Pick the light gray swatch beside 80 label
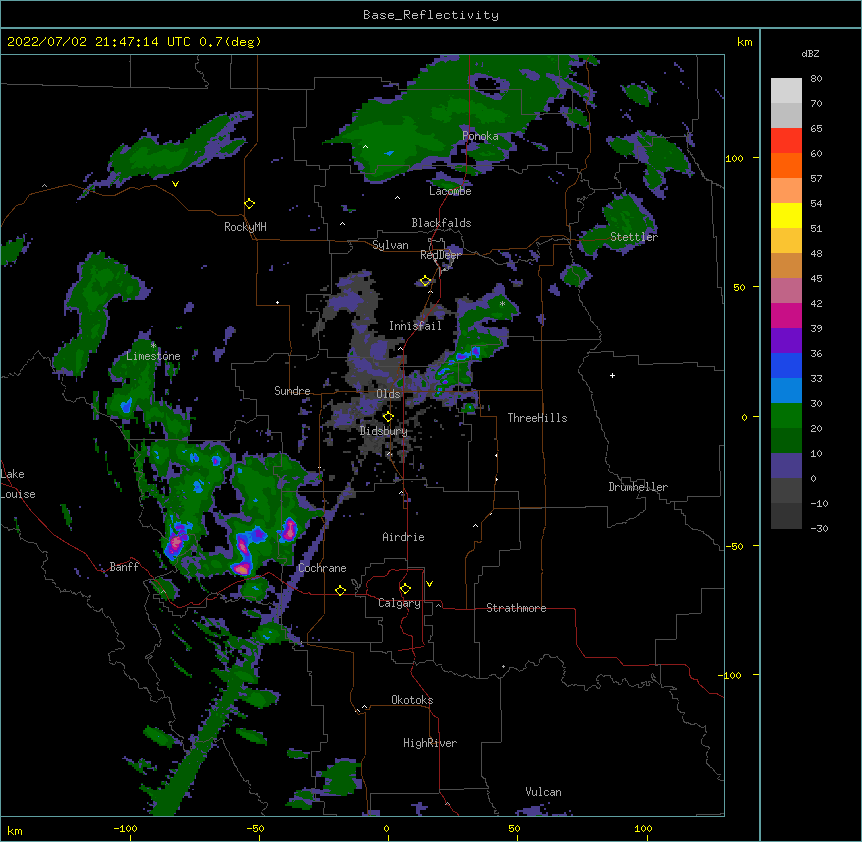Viewport: 862px width, 842px height. 786,90
